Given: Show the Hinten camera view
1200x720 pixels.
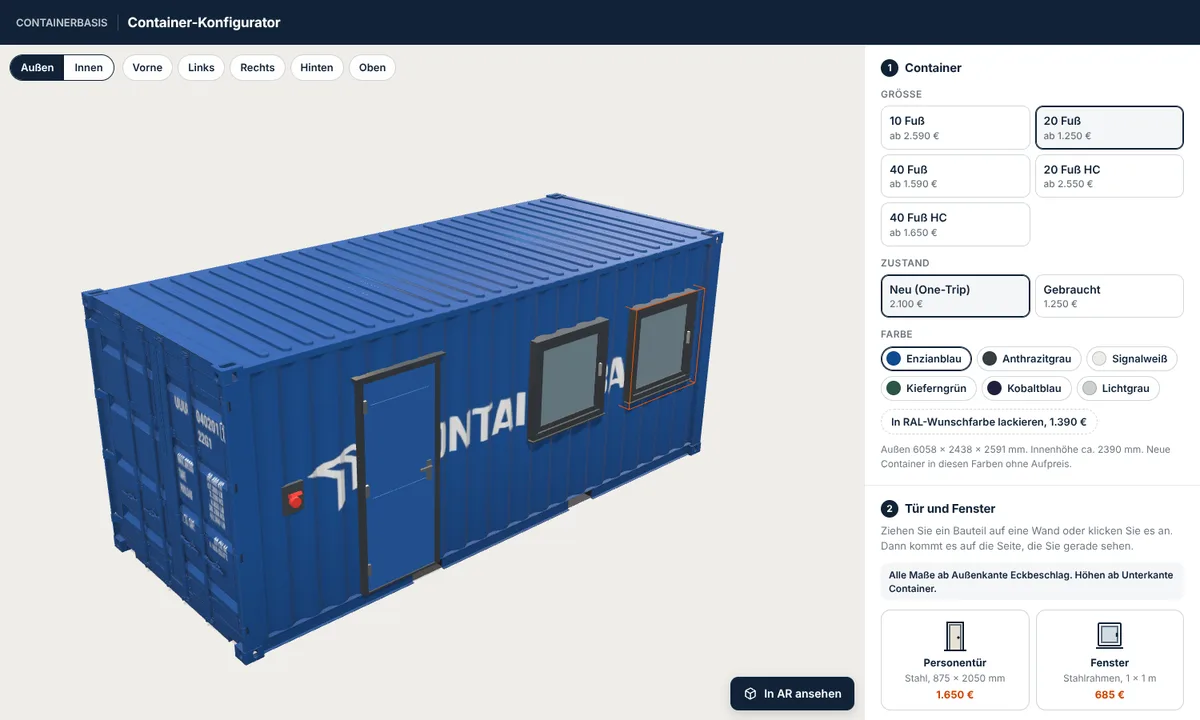Looking at the screenshot, I should pos(317,68).
